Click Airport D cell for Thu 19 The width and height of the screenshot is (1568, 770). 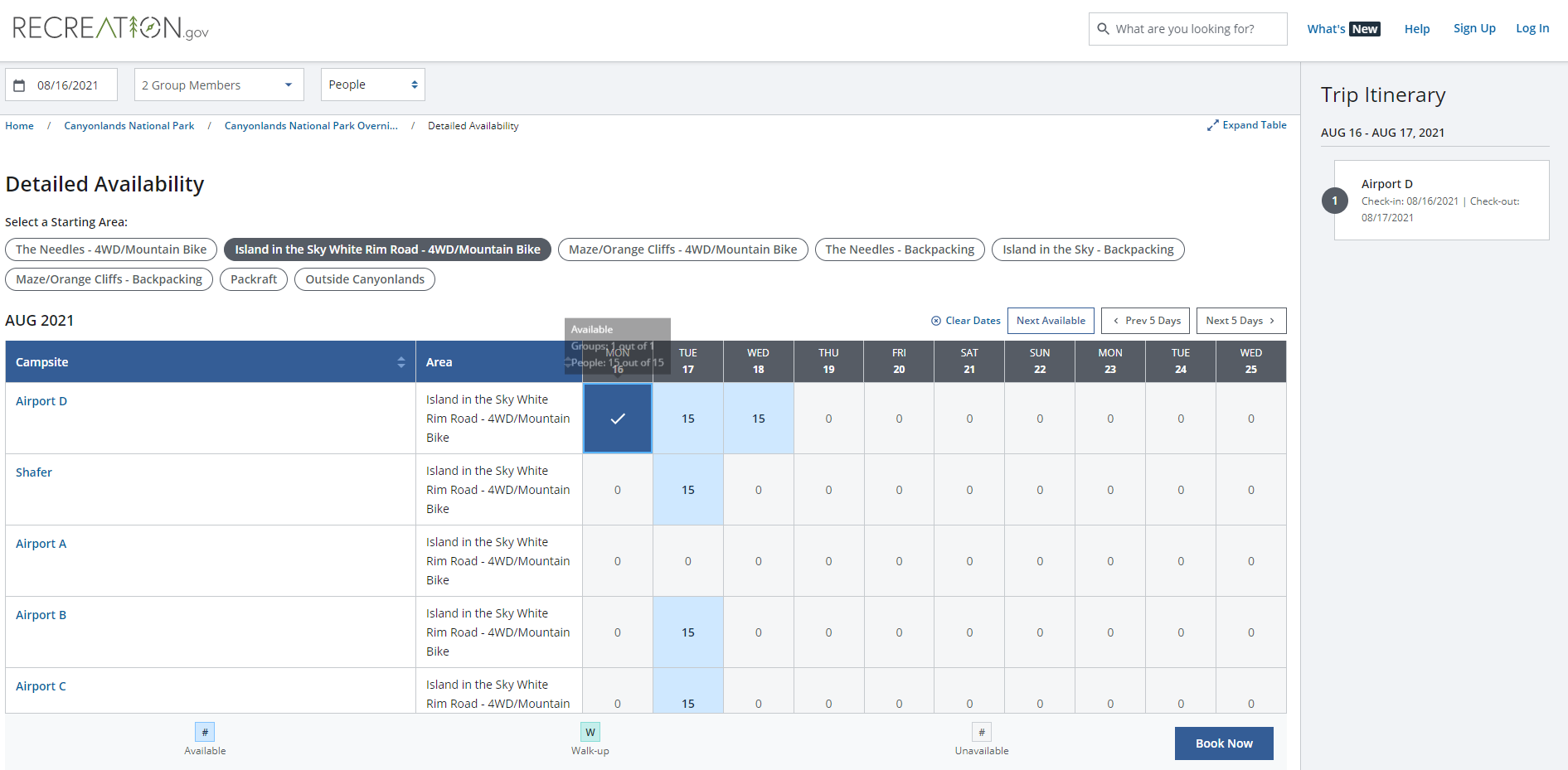(829, 419)
